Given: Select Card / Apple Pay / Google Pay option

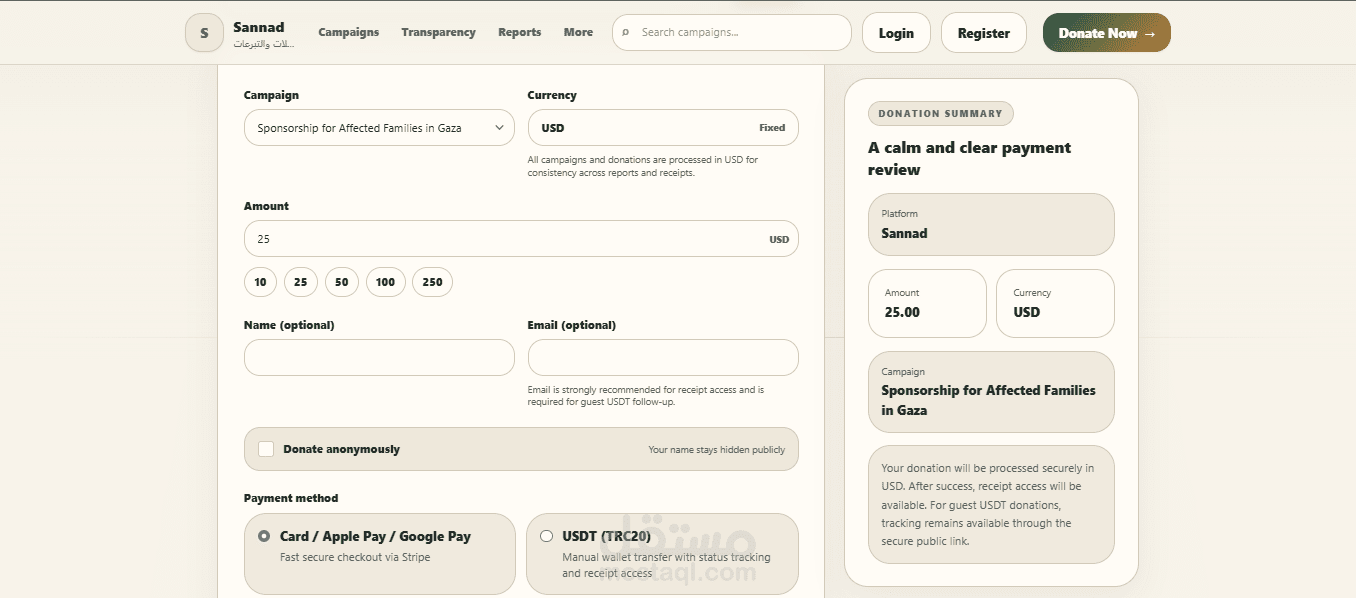Looking at the screenshot, I should tap(264, 536).
